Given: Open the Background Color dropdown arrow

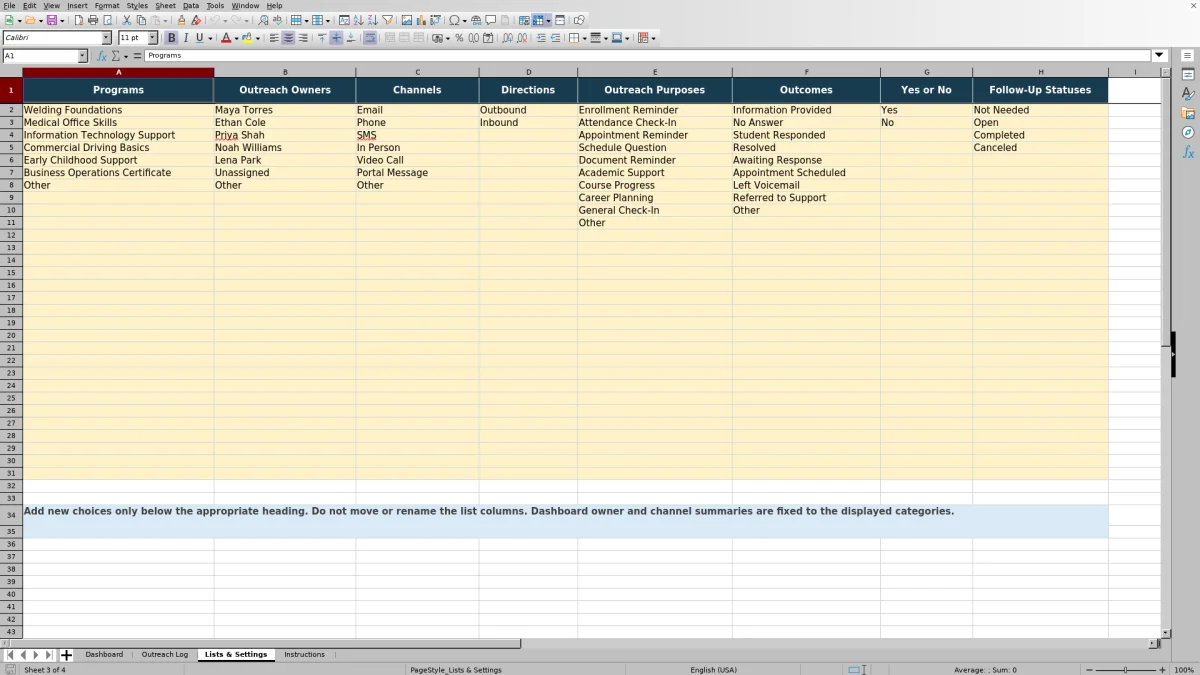Looking at the screenshot, I should [258, 38].
